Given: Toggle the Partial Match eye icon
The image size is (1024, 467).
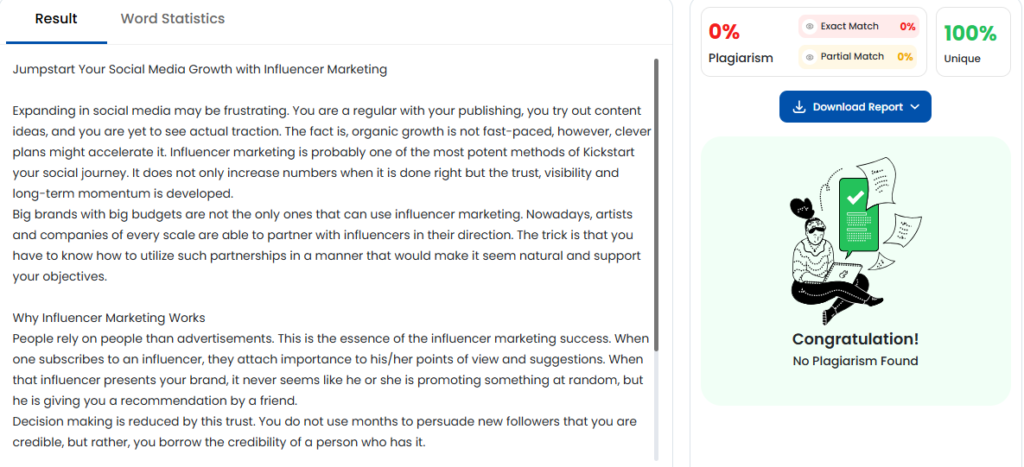Looking at the screenshot, I should click(810, 57).
